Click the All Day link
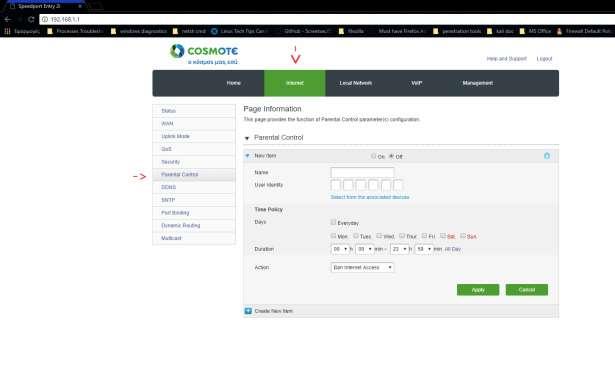The width and height of the screenshot is (615, 365). coord(453,249)
